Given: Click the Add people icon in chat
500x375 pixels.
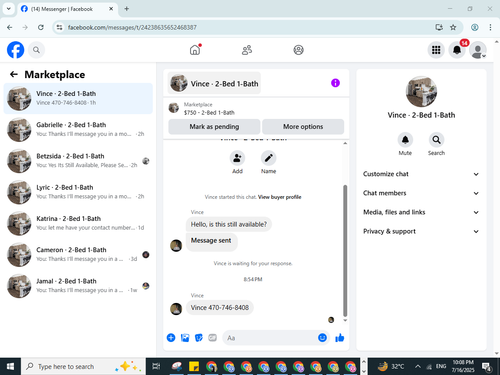Looking at the screenshot, I should [237, 158].
